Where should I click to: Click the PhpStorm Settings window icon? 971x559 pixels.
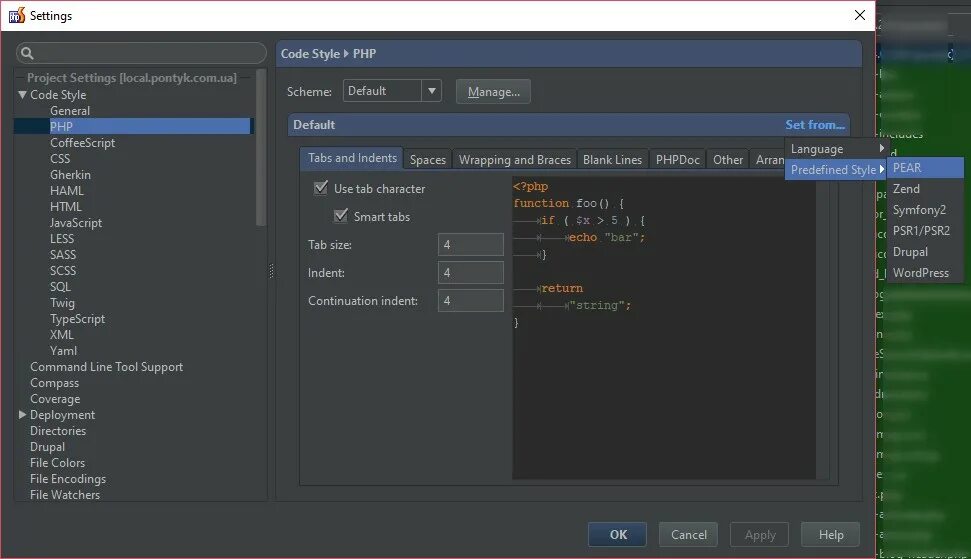(17, 15)
